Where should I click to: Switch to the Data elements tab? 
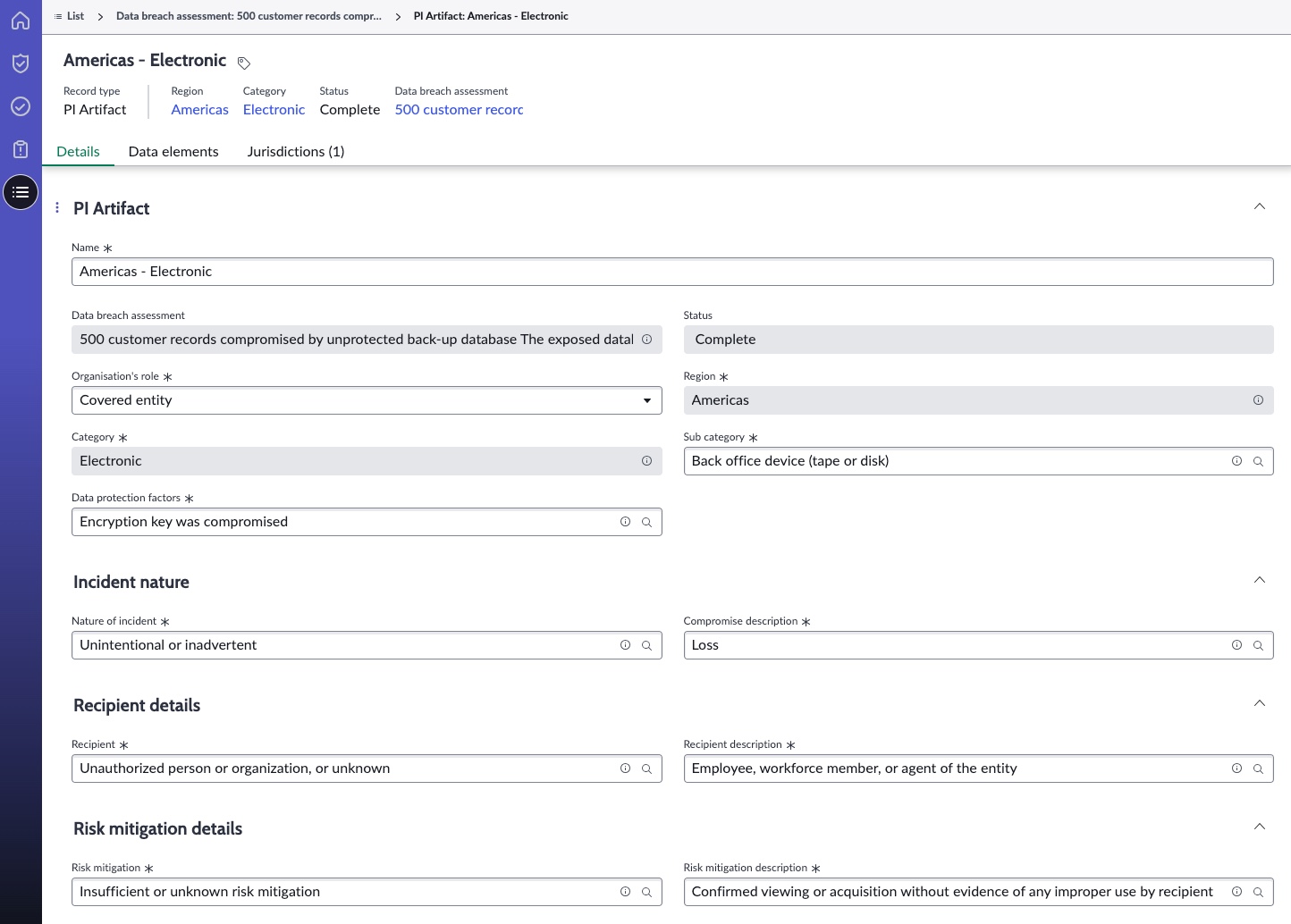tap(173, 151)
